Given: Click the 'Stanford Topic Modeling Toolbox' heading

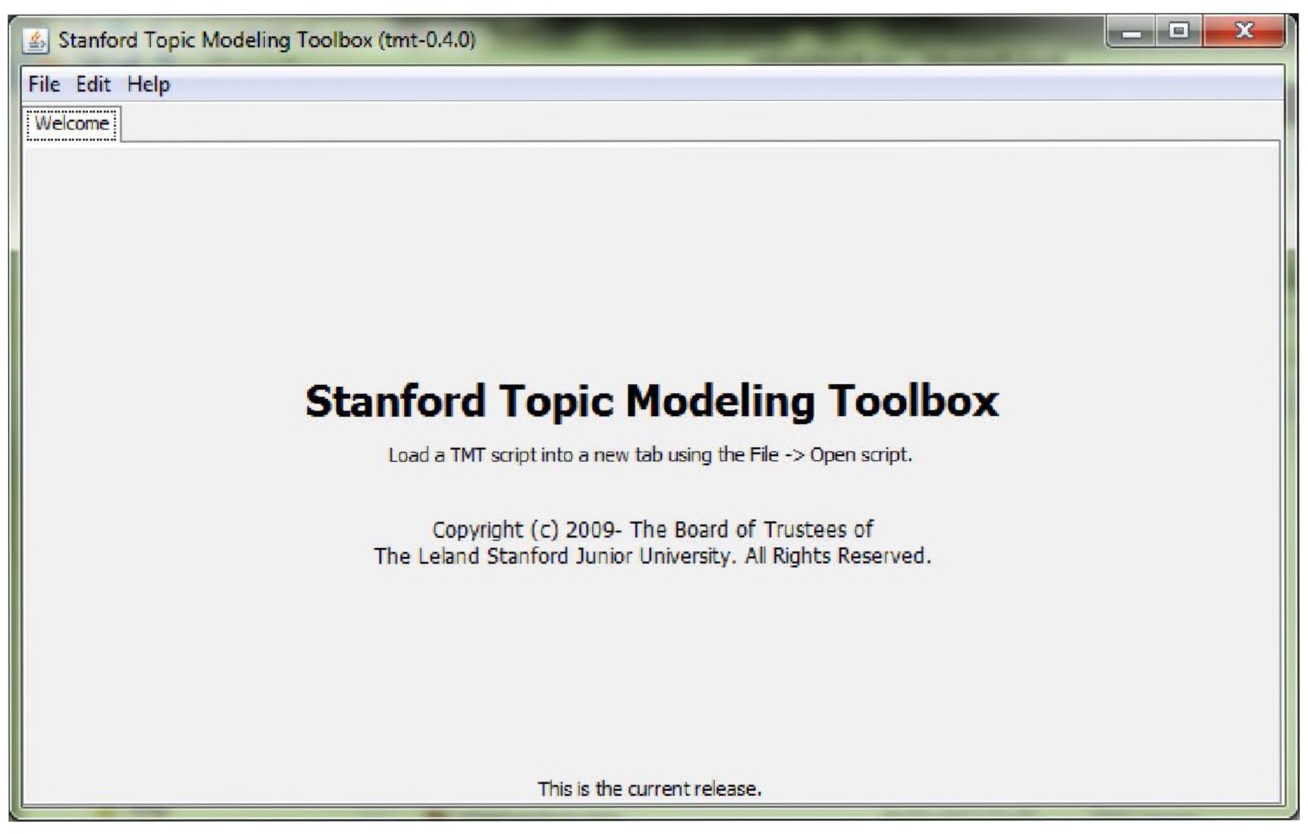Looking at the screenshot, I should [652, 402].
